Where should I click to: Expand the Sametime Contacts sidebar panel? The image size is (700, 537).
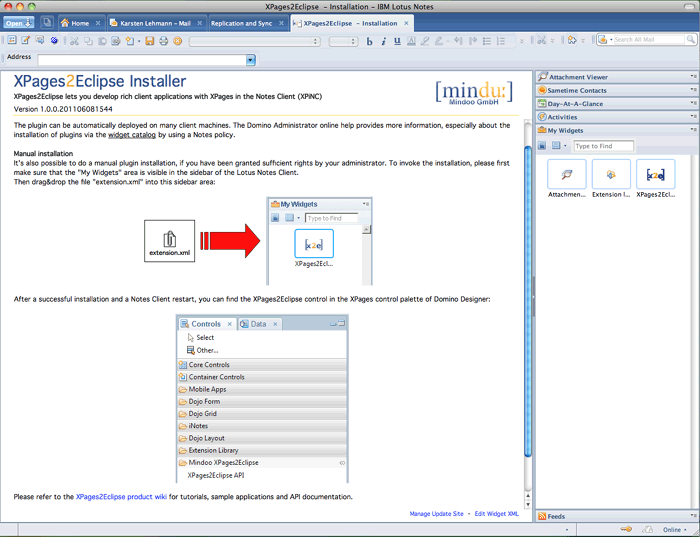(x=617, y=90)
